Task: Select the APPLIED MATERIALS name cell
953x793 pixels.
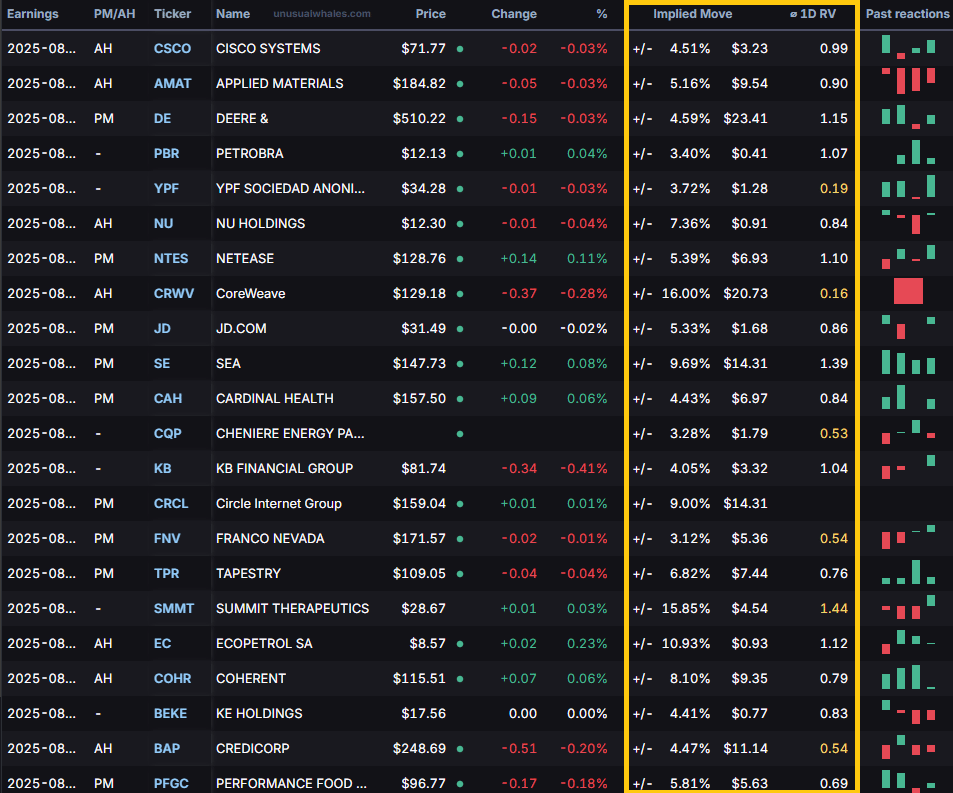Action: click(280, 84)
